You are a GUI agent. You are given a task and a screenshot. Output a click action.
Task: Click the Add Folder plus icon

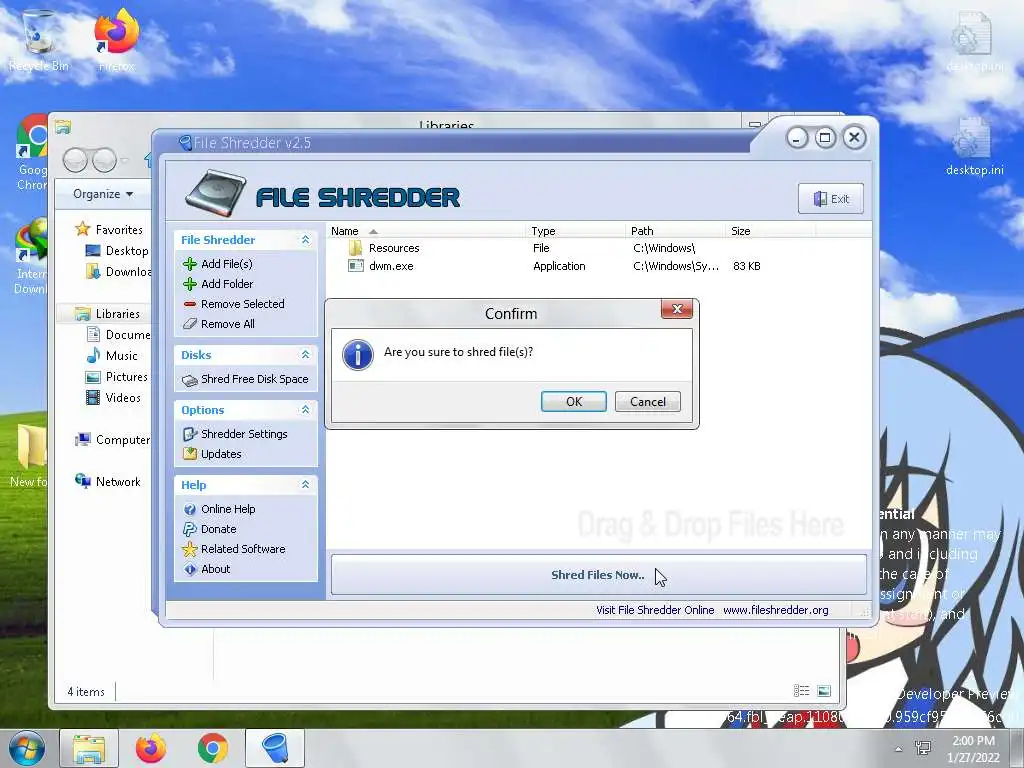coord(190,284)
